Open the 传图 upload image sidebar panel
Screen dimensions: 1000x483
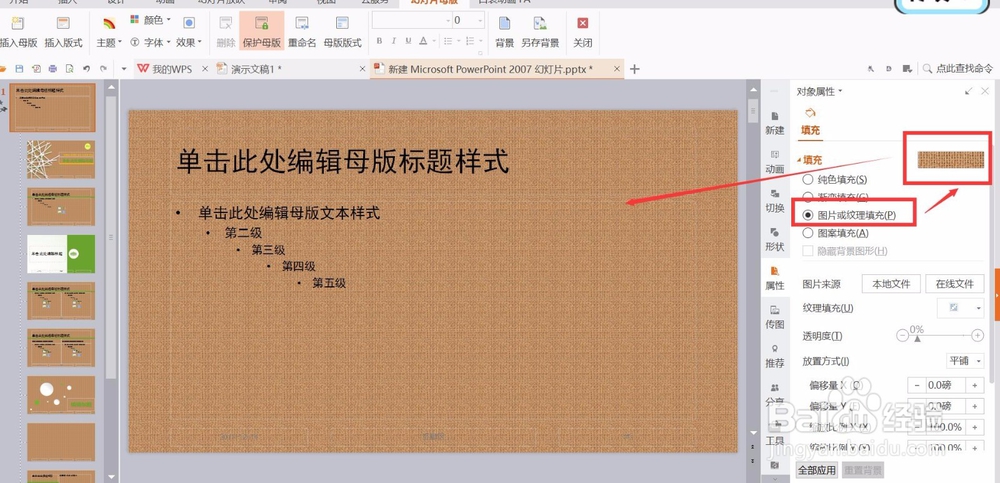775,318
